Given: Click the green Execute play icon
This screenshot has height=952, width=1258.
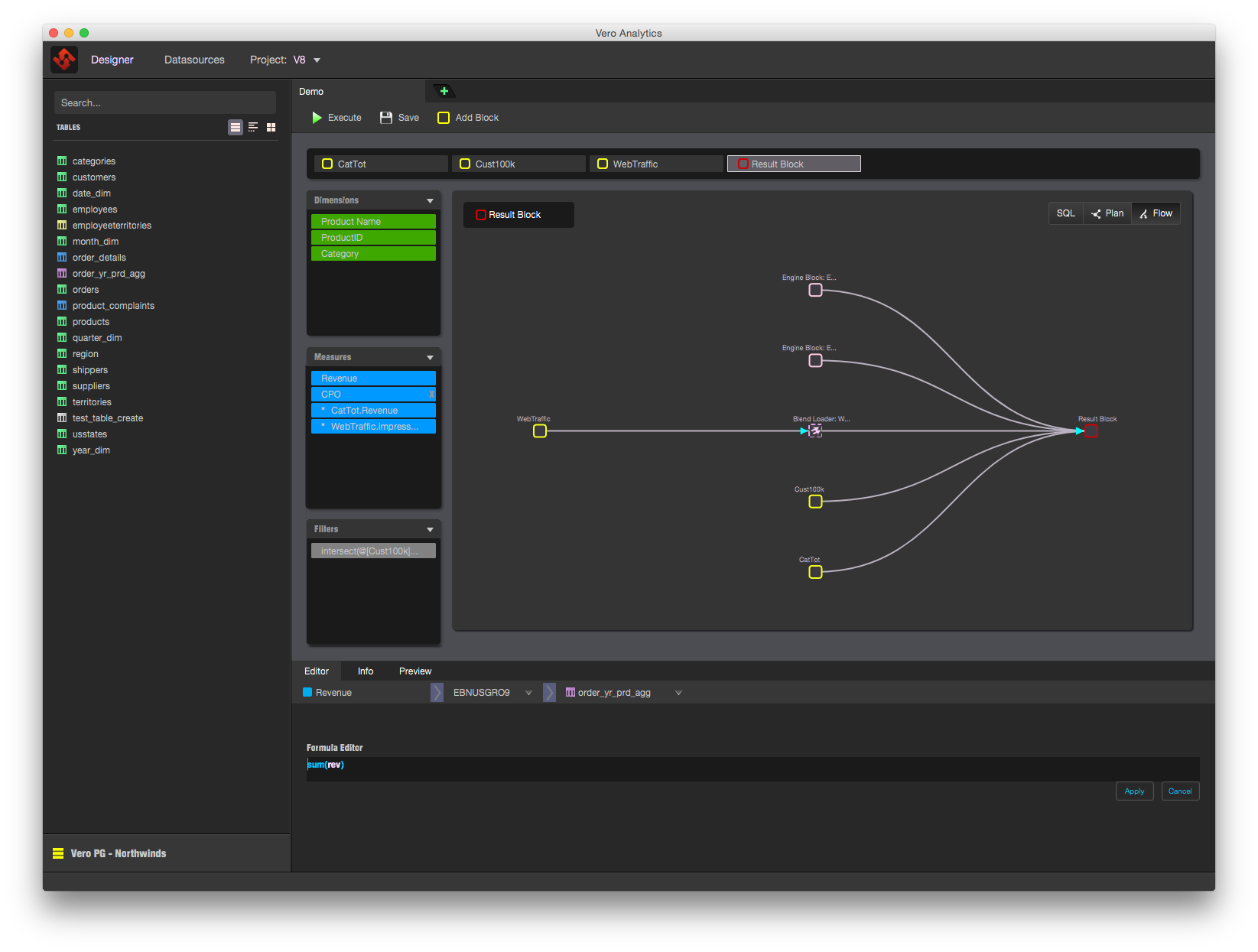Looking at the screenshot, I should [317, 118].
